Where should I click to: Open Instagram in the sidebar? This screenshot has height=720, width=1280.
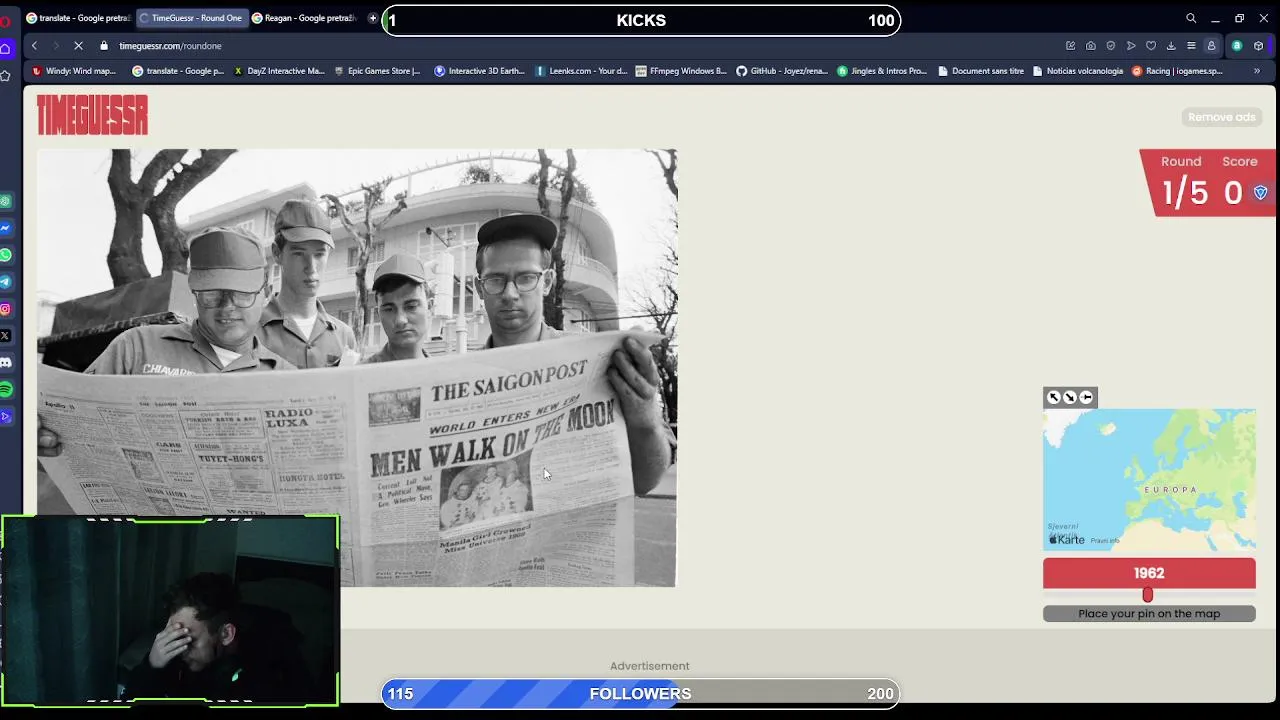[x=6, y=309]
